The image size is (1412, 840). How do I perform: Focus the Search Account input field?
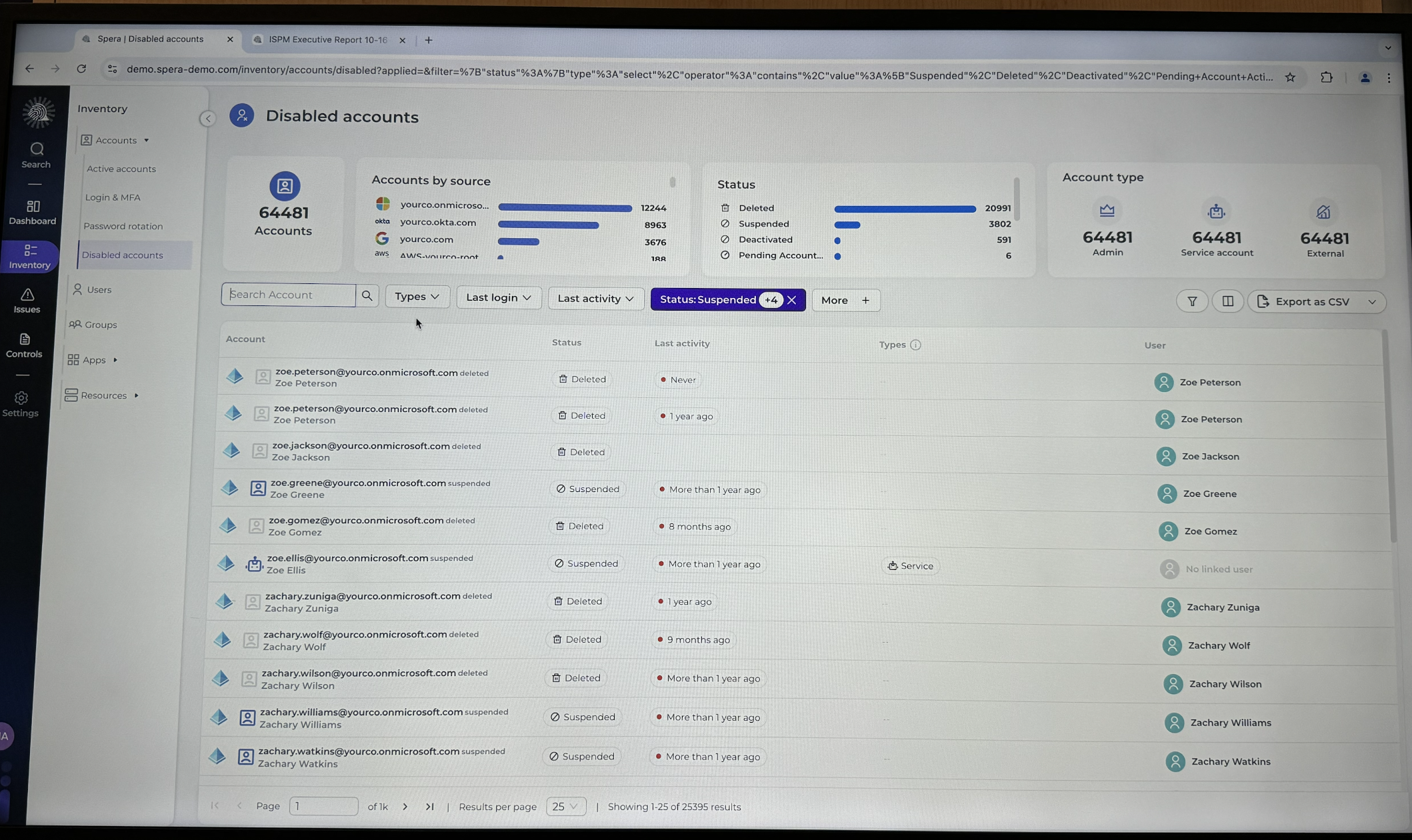pos(289,295)
